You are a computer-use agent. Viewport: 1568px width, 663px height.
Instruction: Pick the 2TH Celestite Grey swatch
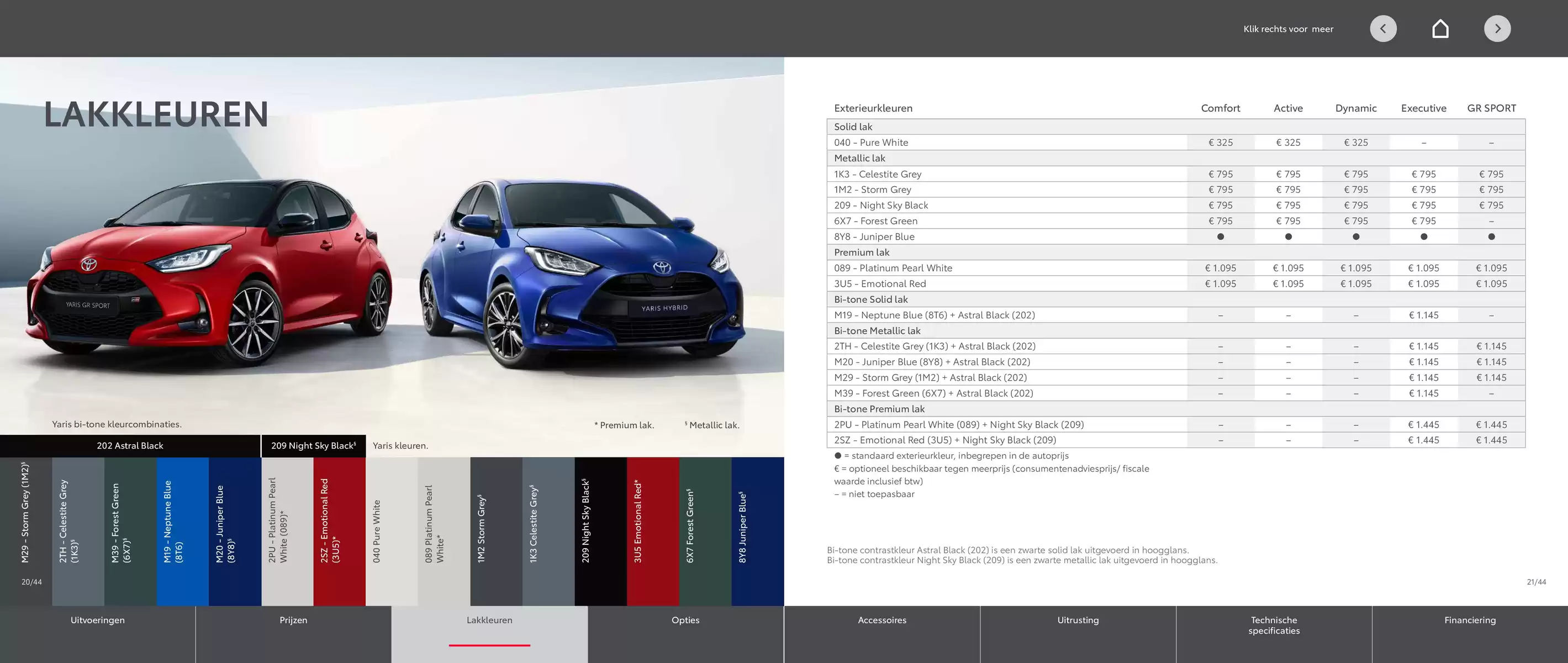click(78, 531)
